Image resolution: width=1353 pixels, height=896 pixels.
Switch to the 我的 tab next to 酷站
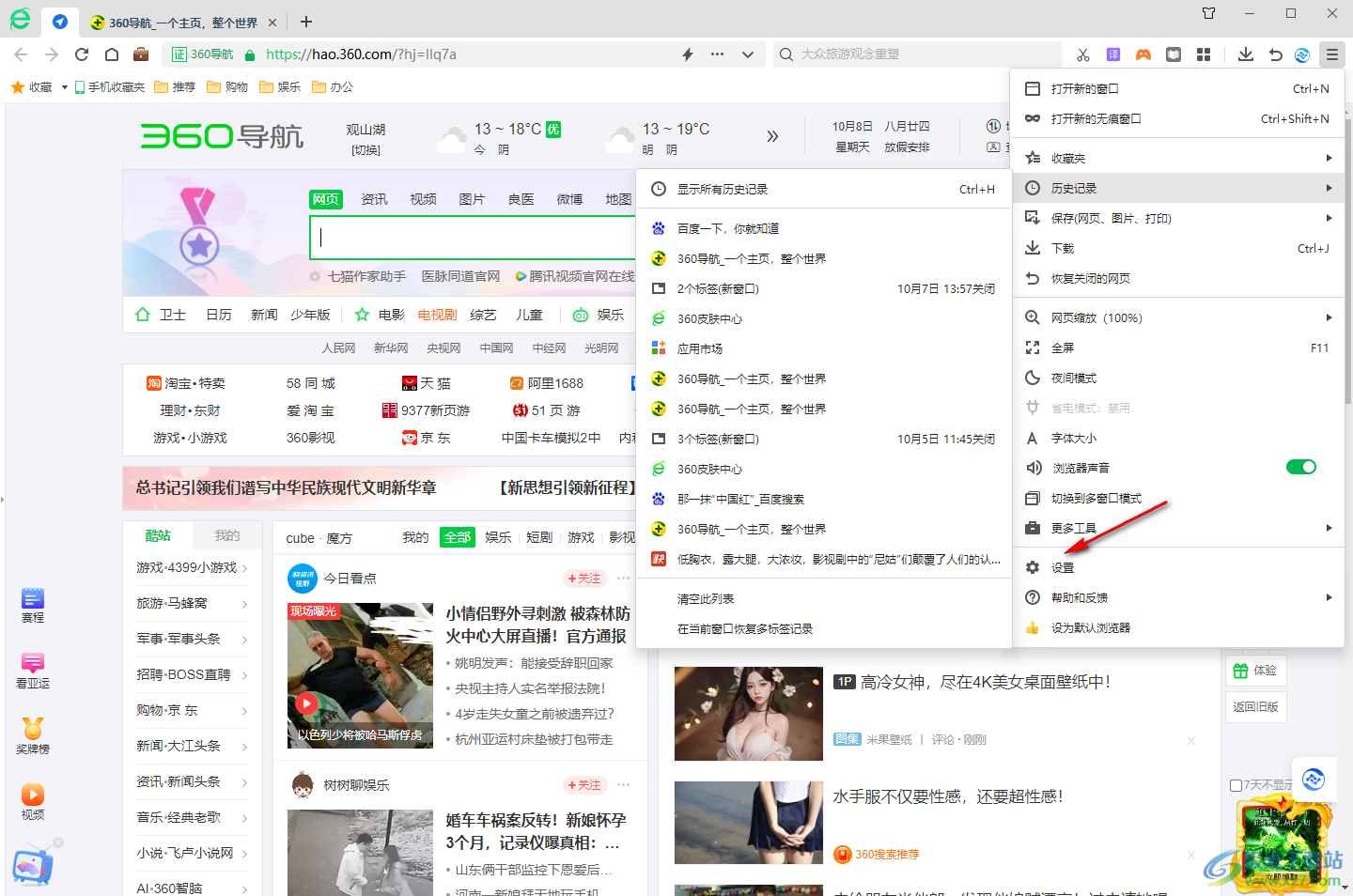pyautogui.click(x=226, y=535)
